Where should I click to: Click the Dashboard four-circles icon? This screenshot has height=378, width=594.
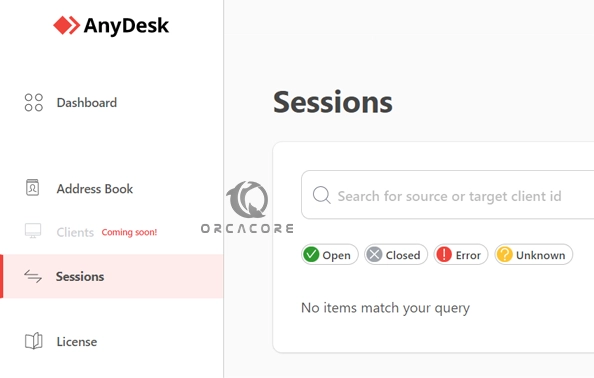[33, 103]
